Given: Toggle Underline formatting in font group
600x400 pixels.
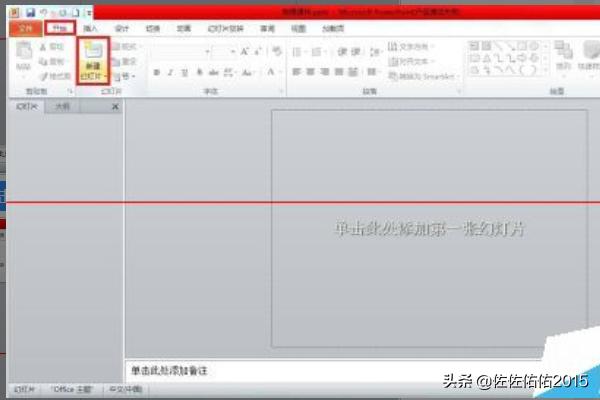Looking at the screenshot, I should tap(184, 73).
